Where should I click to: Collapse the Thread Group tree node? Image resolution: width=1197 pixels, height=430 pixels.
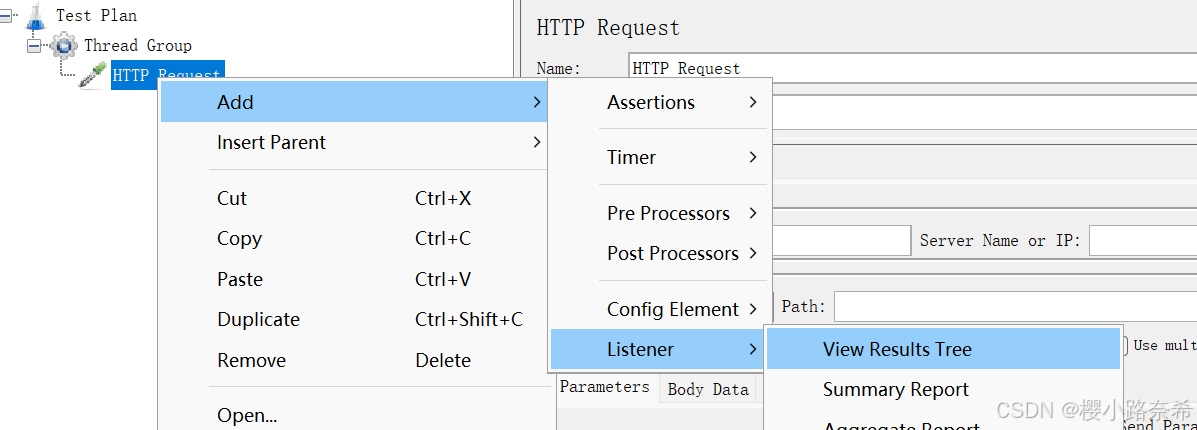35,45
